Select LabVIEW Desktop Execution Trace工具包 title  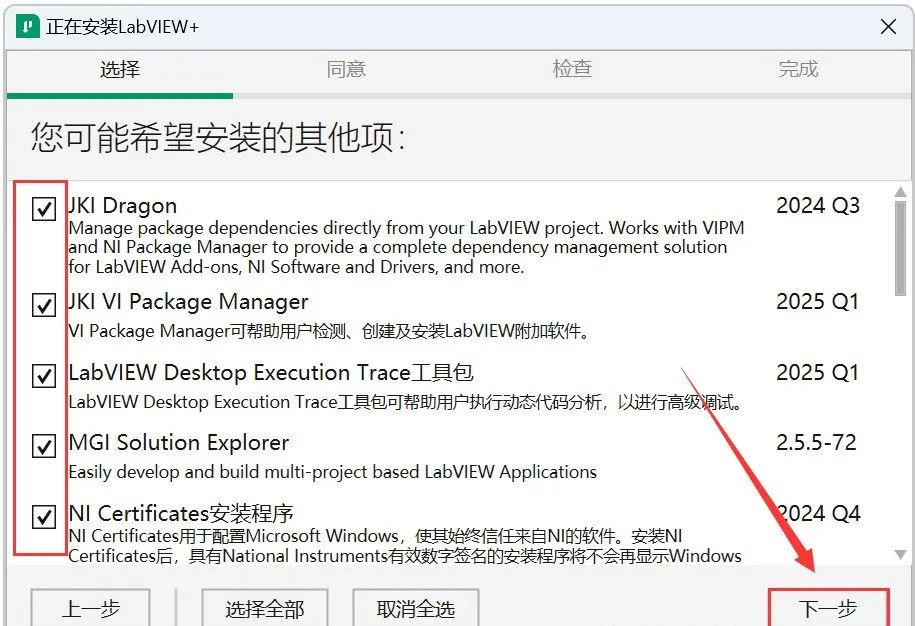pyautogui.click(x=271, y=373)
